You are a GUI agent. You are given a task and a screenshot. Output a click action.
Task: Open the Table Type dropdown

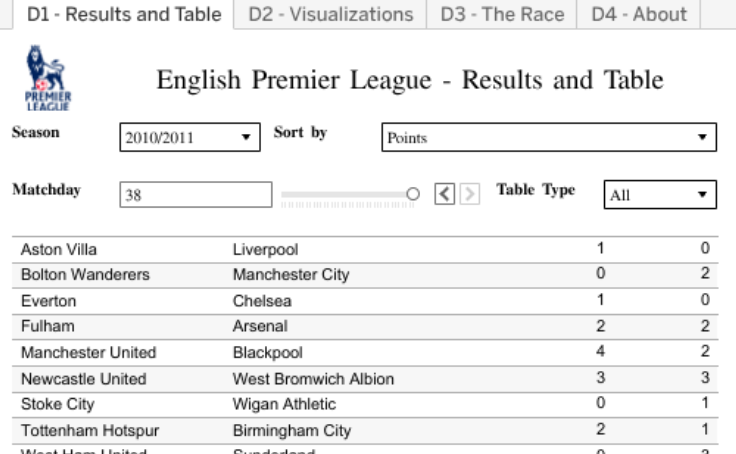(x=660, y=195)
